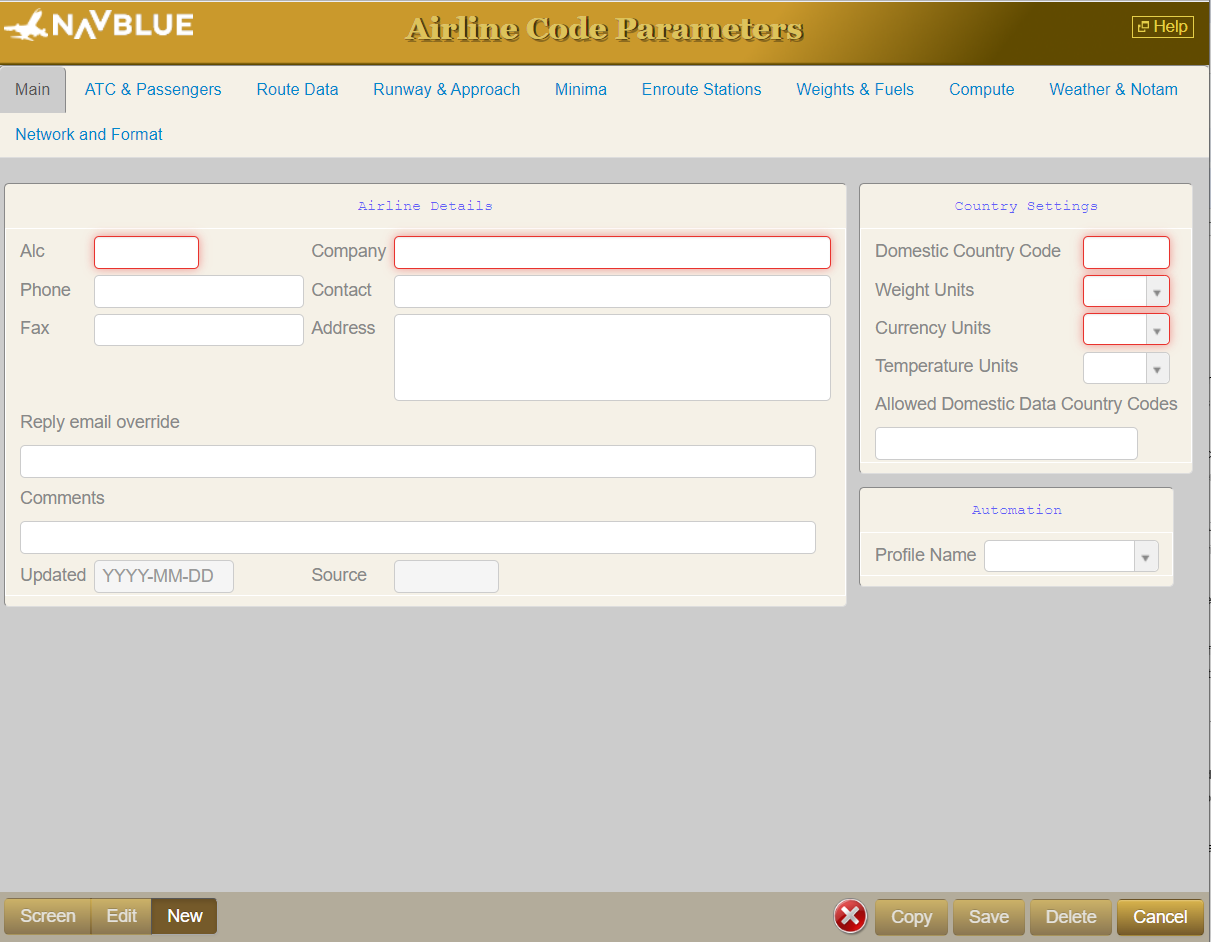Click the Contact input field
1211x942 pixels.
tap(612, 291)
